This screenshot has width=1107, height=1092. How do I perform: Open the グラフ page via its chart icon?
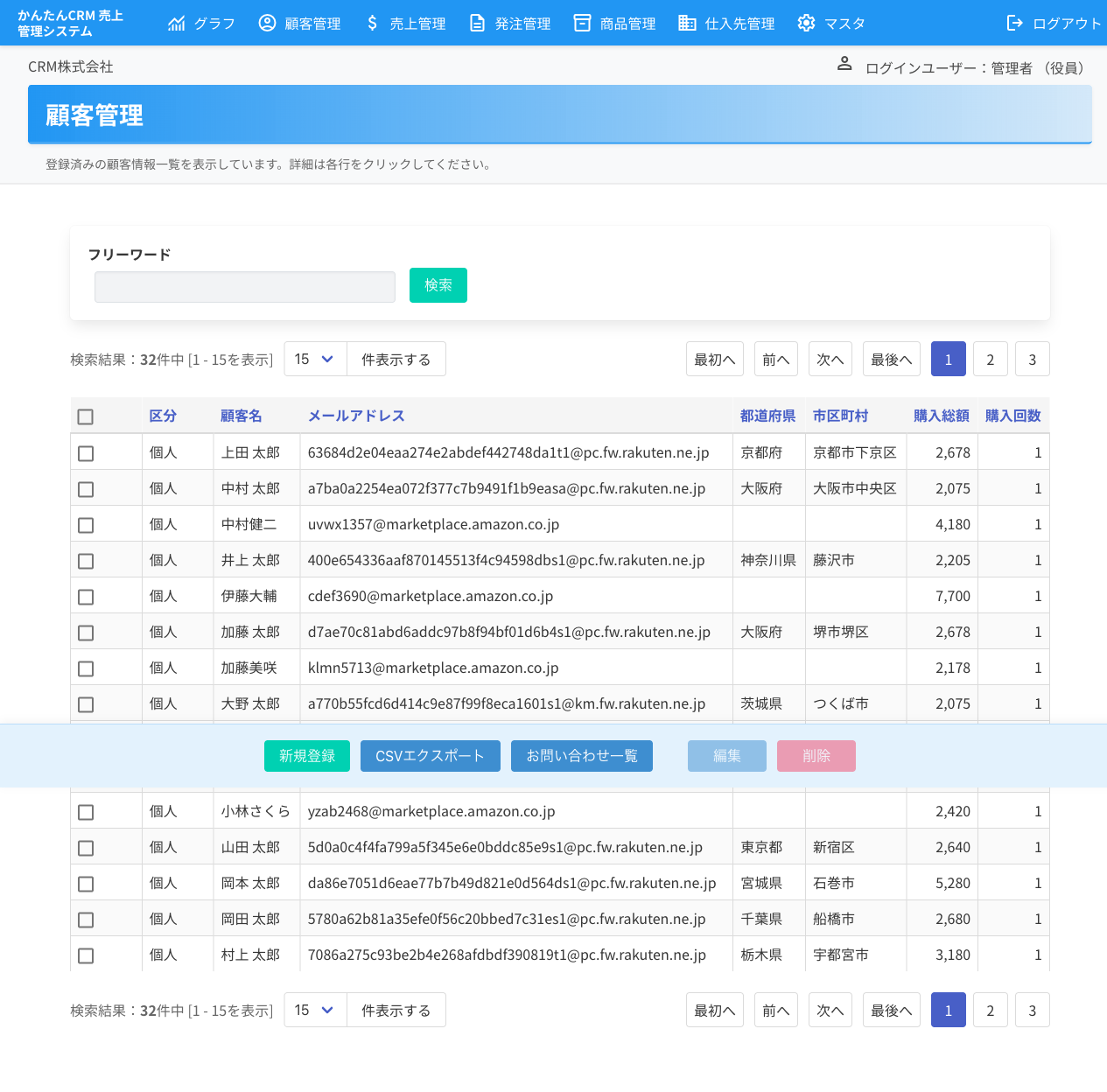(x=178, y=23)
